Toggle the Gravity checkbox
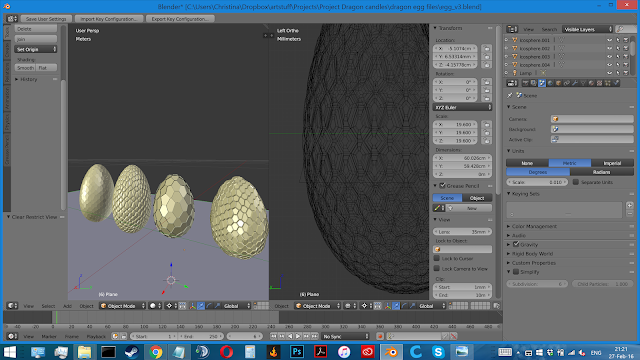 pos(516,244)
